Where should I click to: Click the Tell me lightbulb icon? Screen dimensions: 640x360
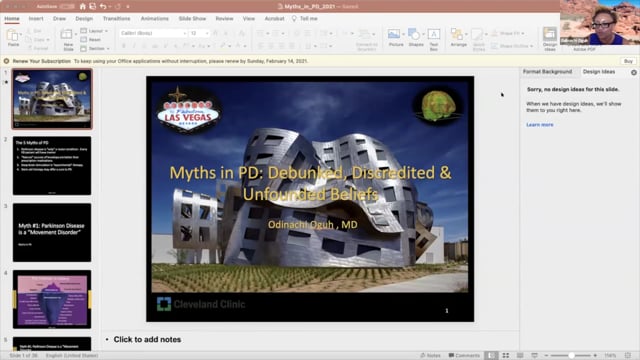294,18
